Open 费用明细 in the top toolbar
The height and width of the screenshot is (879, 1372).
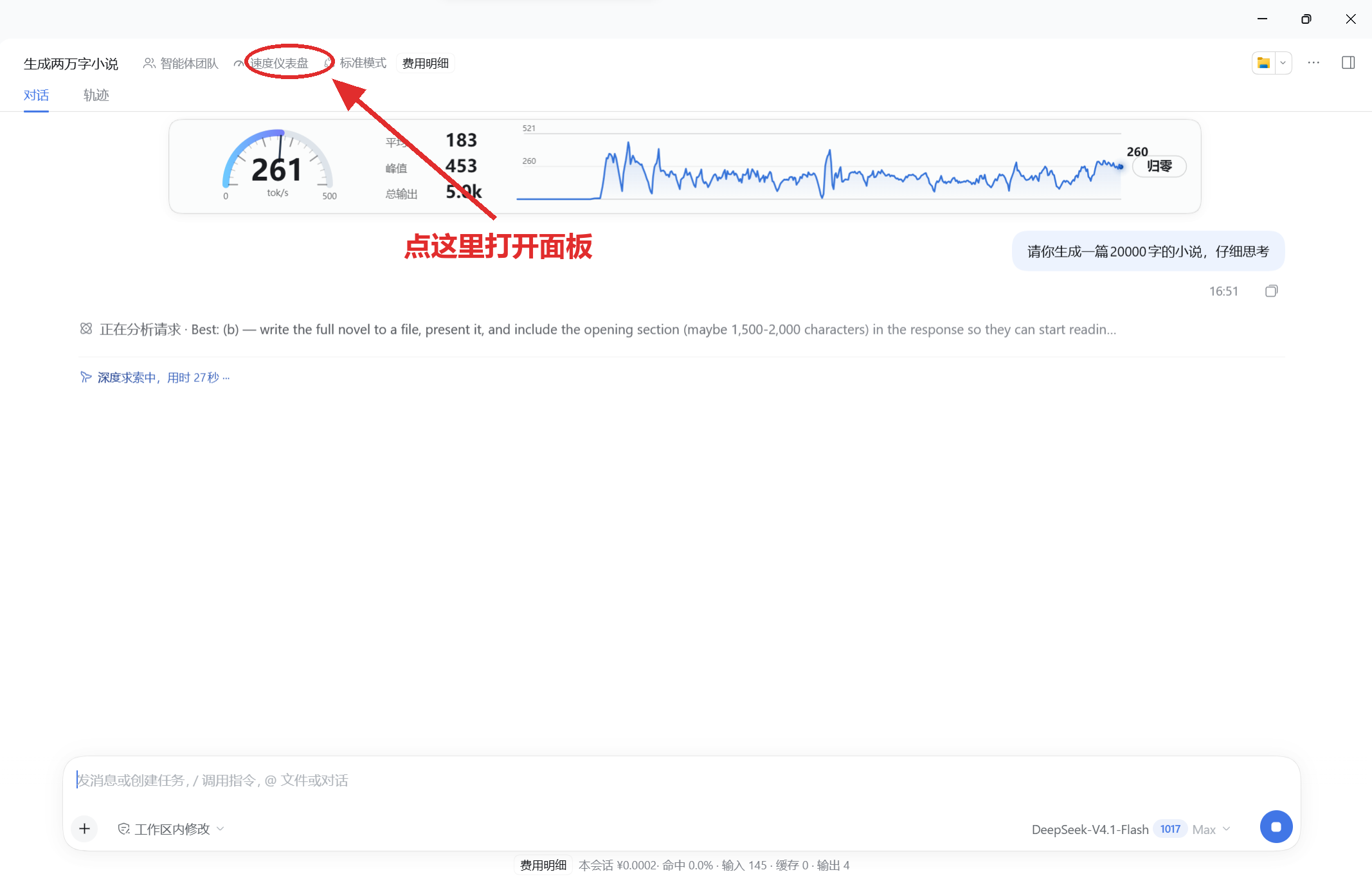tap(425, 63)
